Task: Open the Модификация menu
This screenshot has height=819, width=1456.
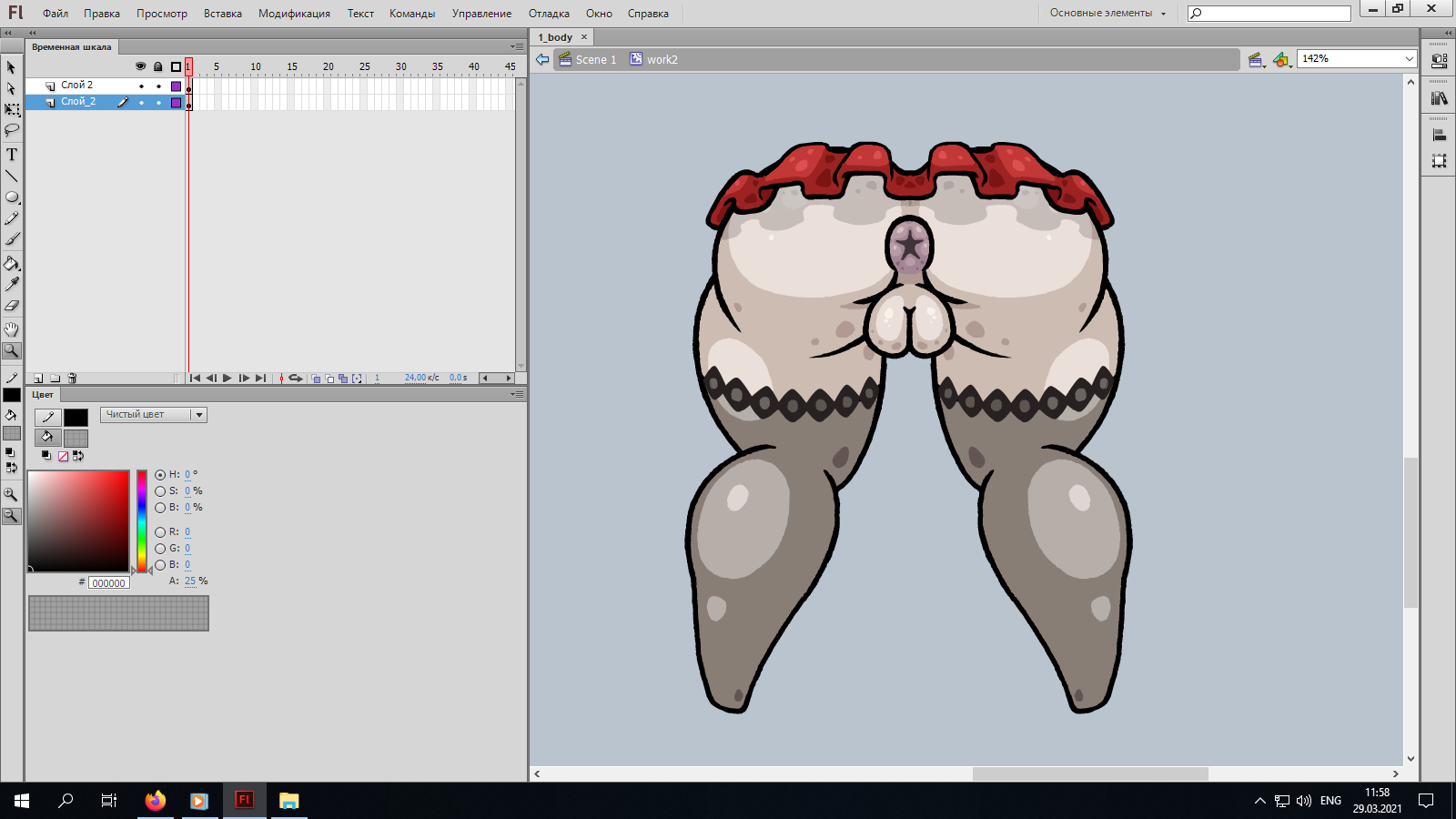Action: click(x=294, y=14)
